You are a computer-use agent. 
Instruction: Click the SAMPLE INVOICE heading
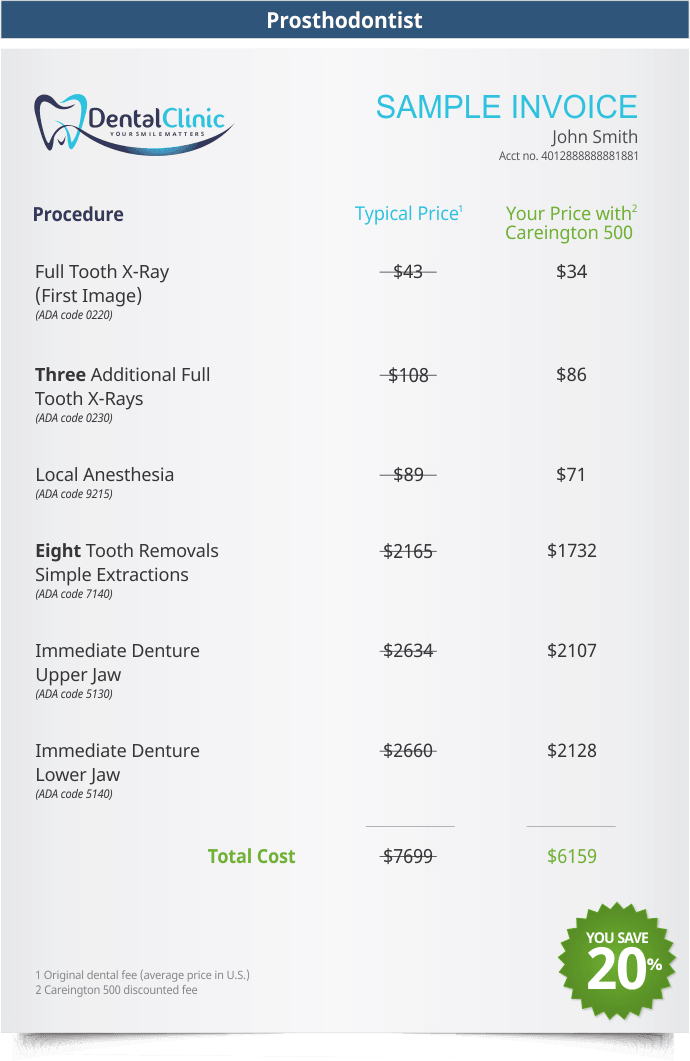click(x=506, y=107)
